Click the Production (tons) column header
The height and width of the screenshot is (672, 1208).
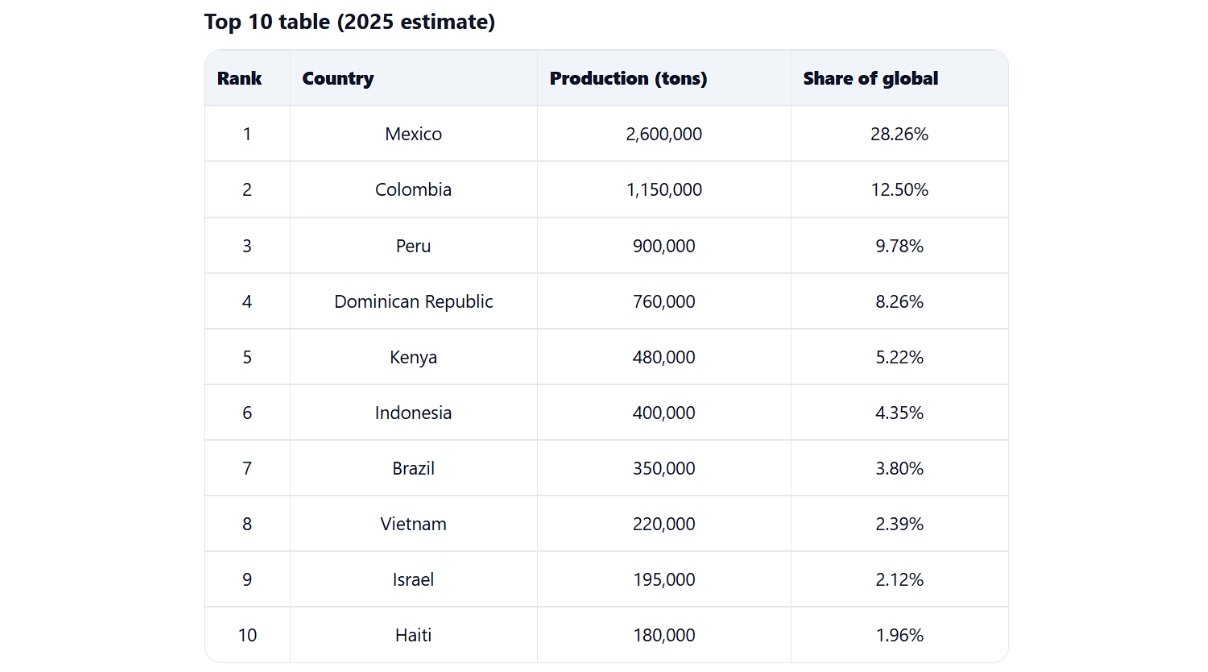click(628, 79)
